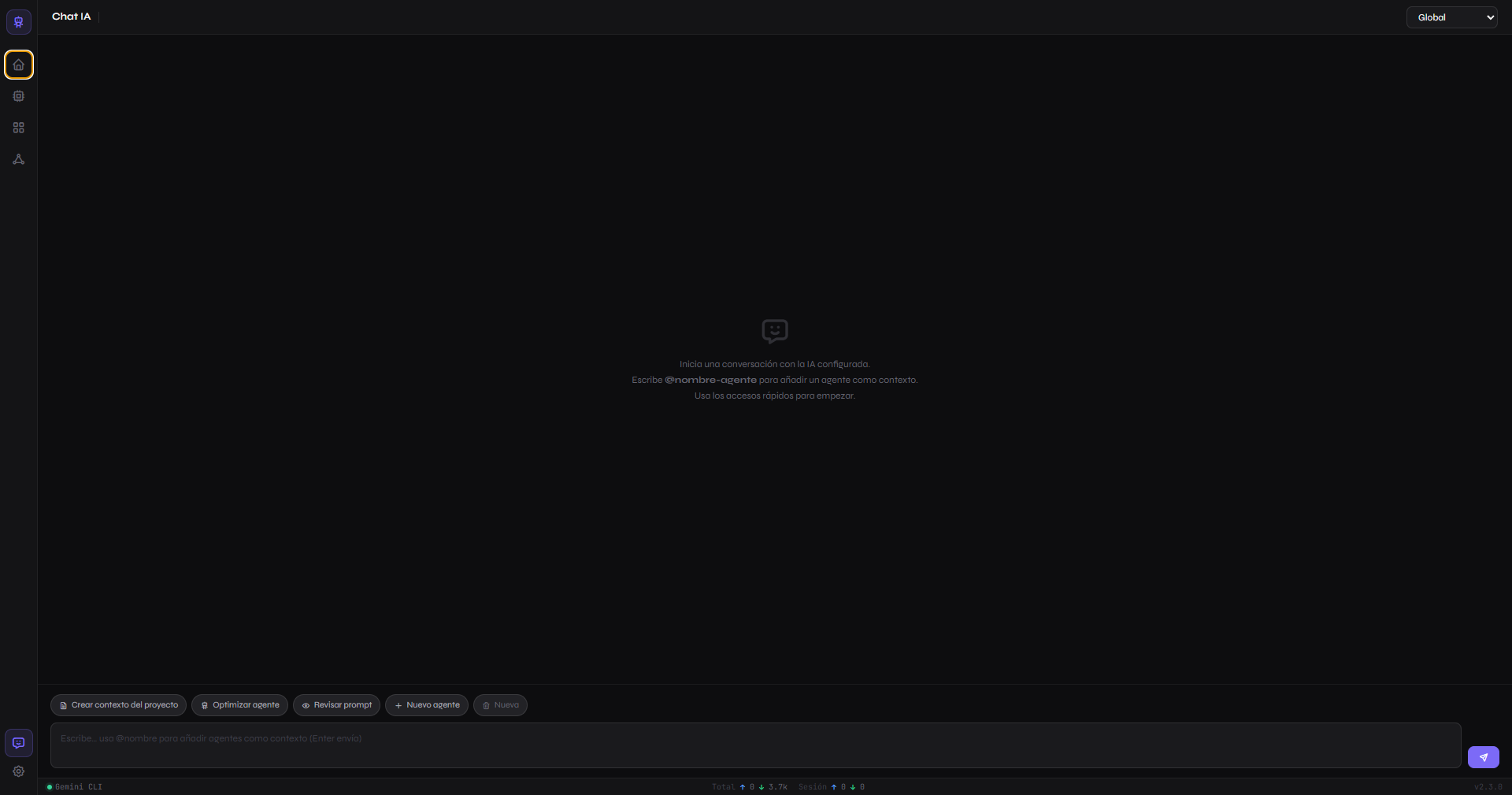The height and width of the screenshot is (795, 1512).
Task: Select the chat bubble icon in sidebar
Action: click(19, 743)
